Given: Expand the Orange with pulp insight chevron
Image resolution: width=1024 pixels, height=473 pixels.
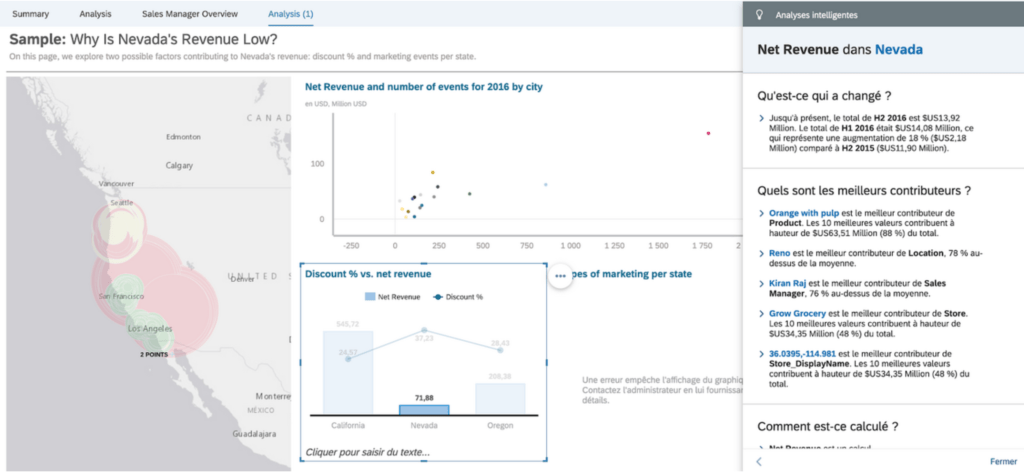Looking at the screenshot, I should point(761,213).
